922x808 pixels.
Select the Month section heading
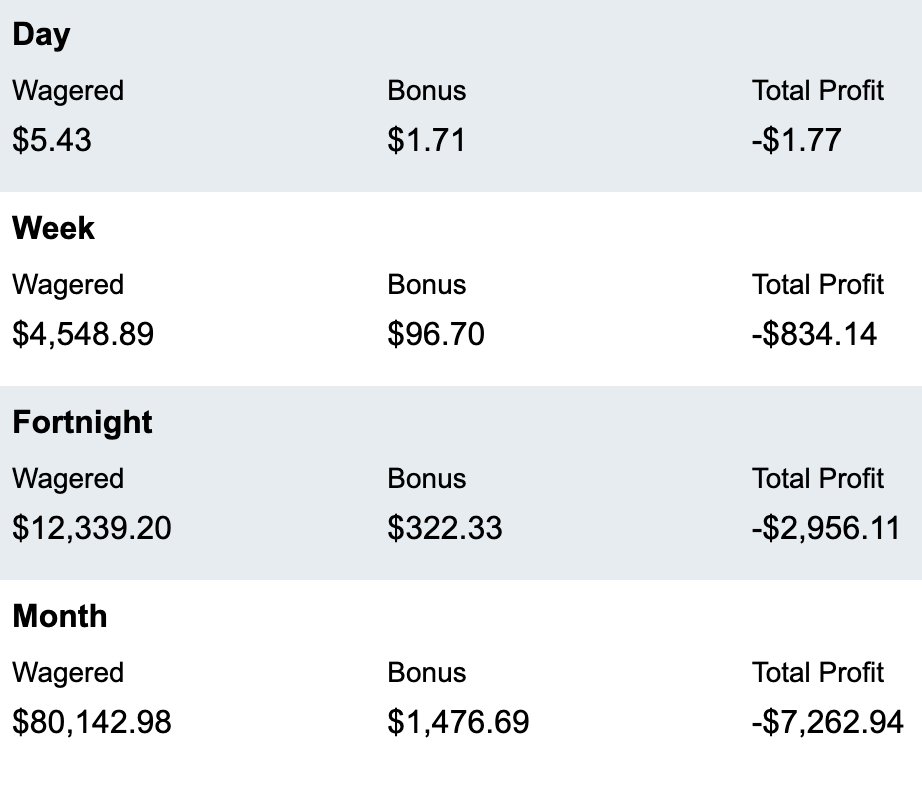pyautogui.click(x=60, y=616)
